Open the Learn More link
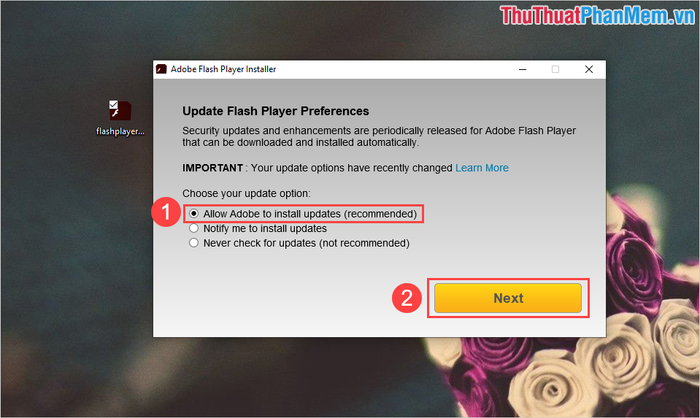The image size is (700, 418). click(x=482, y=168)
